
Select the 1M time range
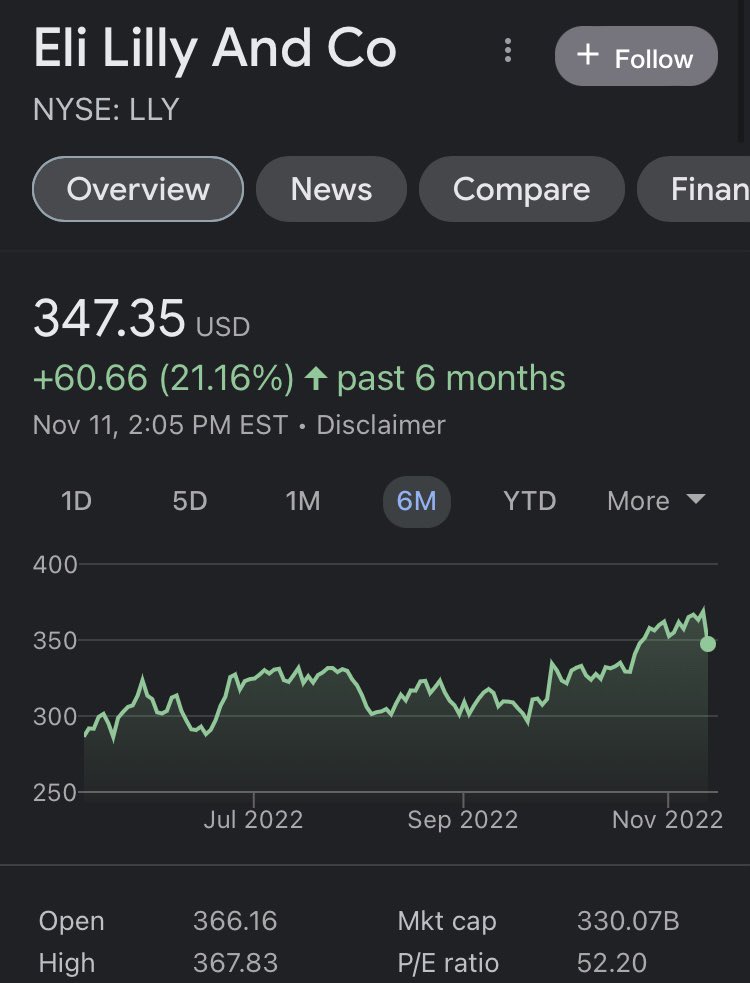[x=303, y=501]
